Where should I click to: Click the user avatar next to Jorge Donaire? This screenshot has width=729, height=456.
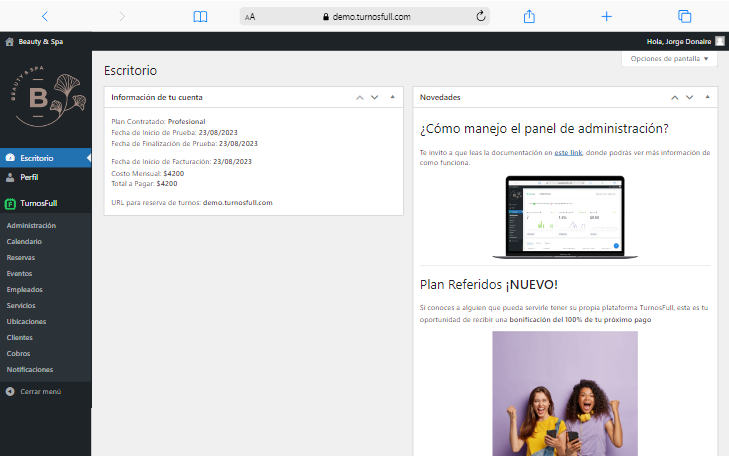720,41
